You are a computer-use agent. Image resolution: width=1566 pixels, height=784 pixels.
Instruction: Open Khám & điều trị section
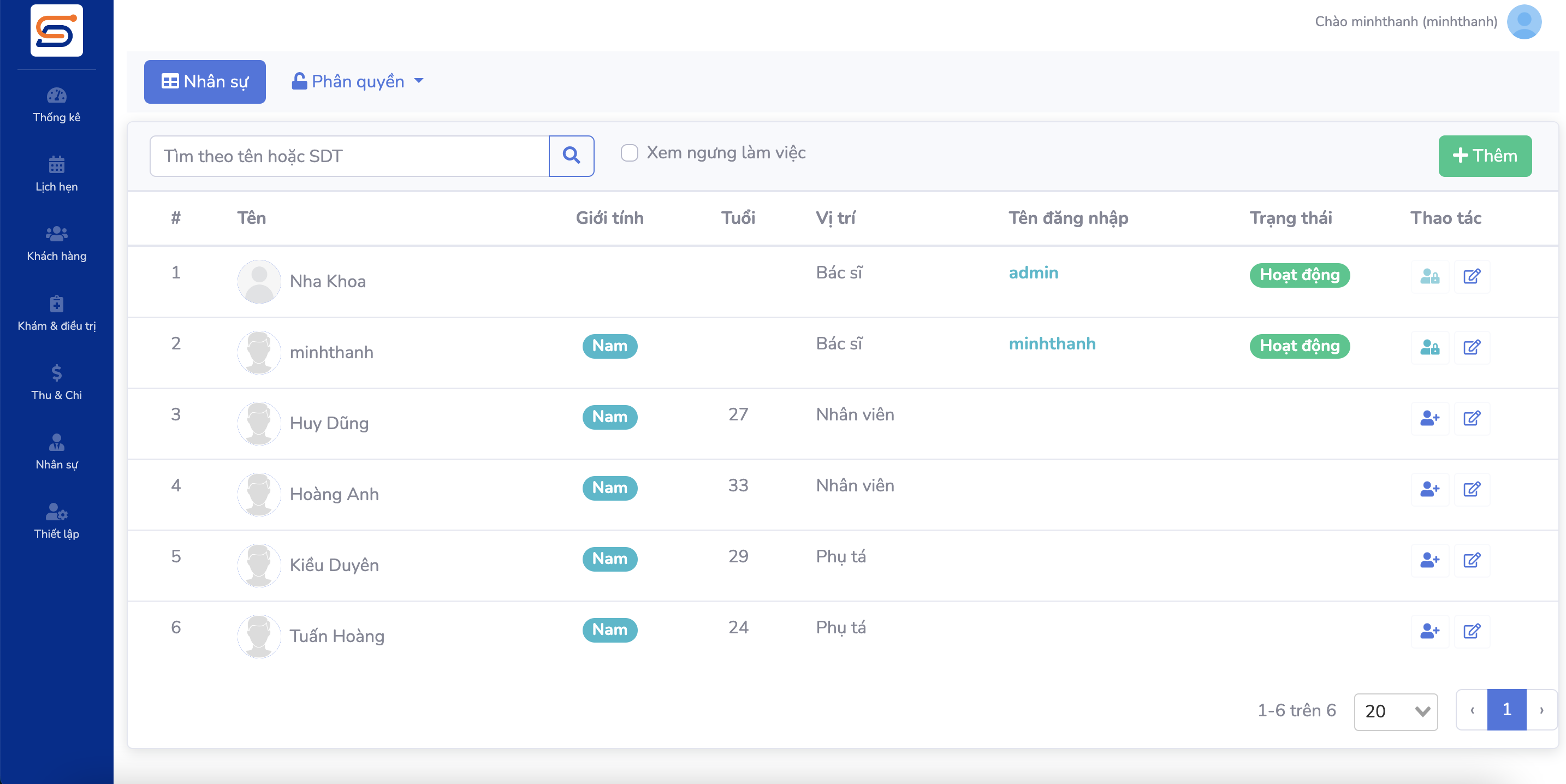coord(57,313)
